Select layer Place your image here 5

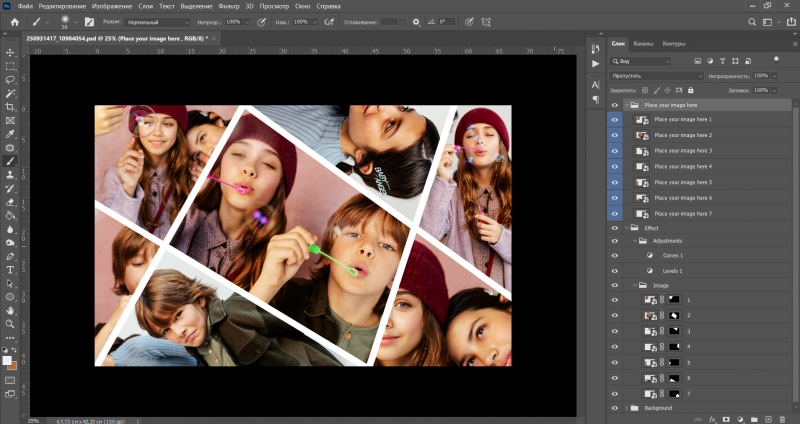tap(683, 182)
